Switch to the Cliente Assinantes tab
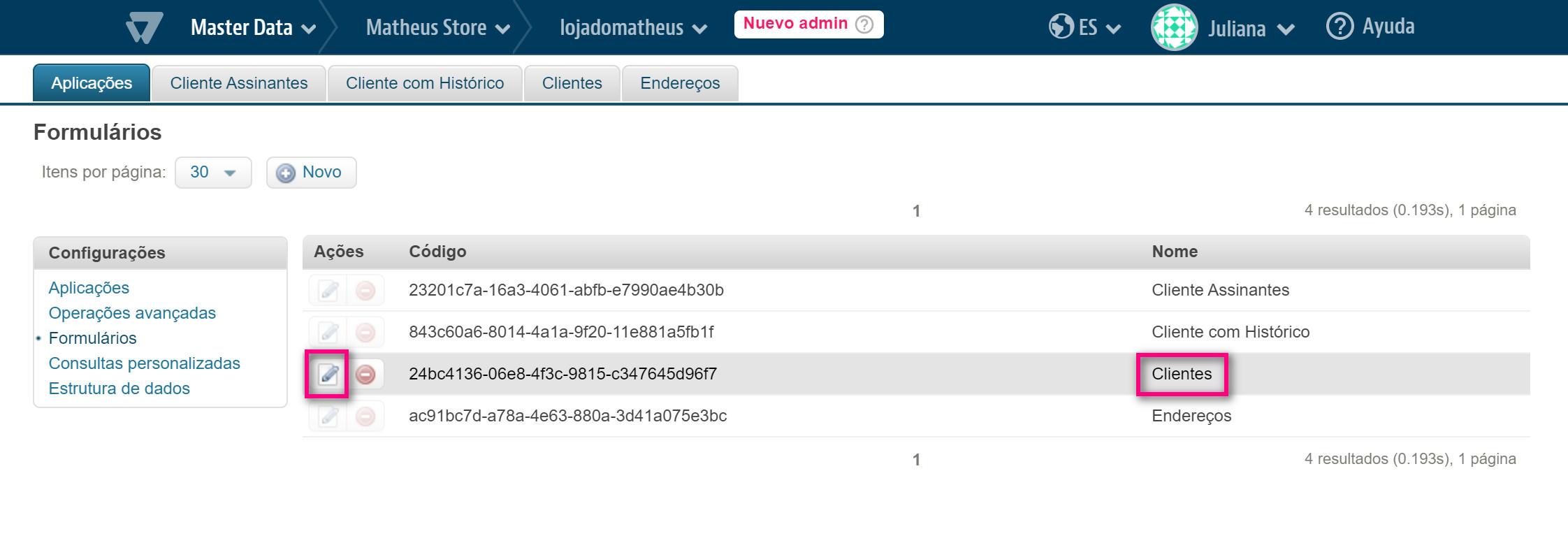Image resolution: width=1568 pixels, height=536 pixels. 239,83
